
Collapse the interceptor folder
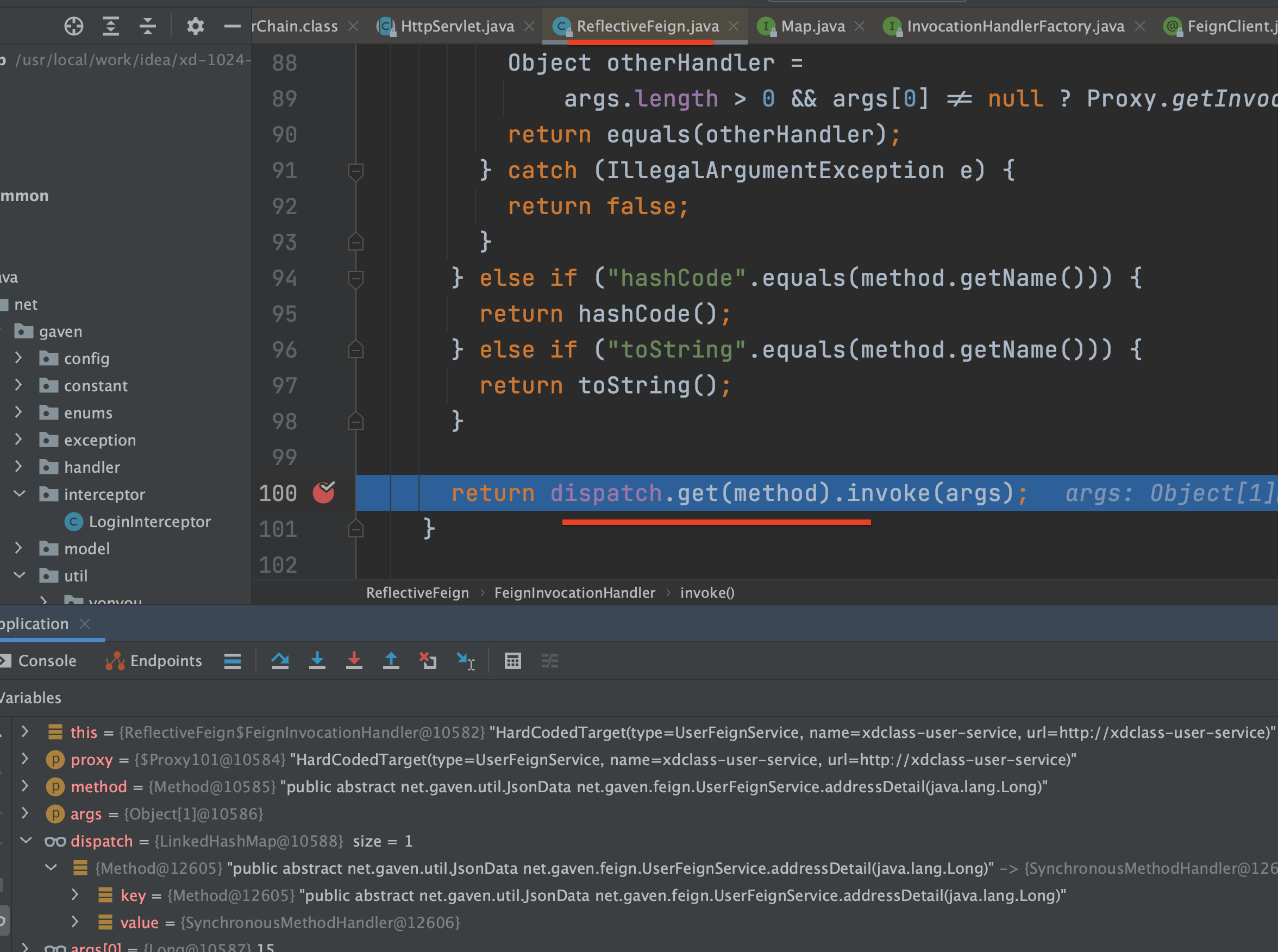pos(19,494)
